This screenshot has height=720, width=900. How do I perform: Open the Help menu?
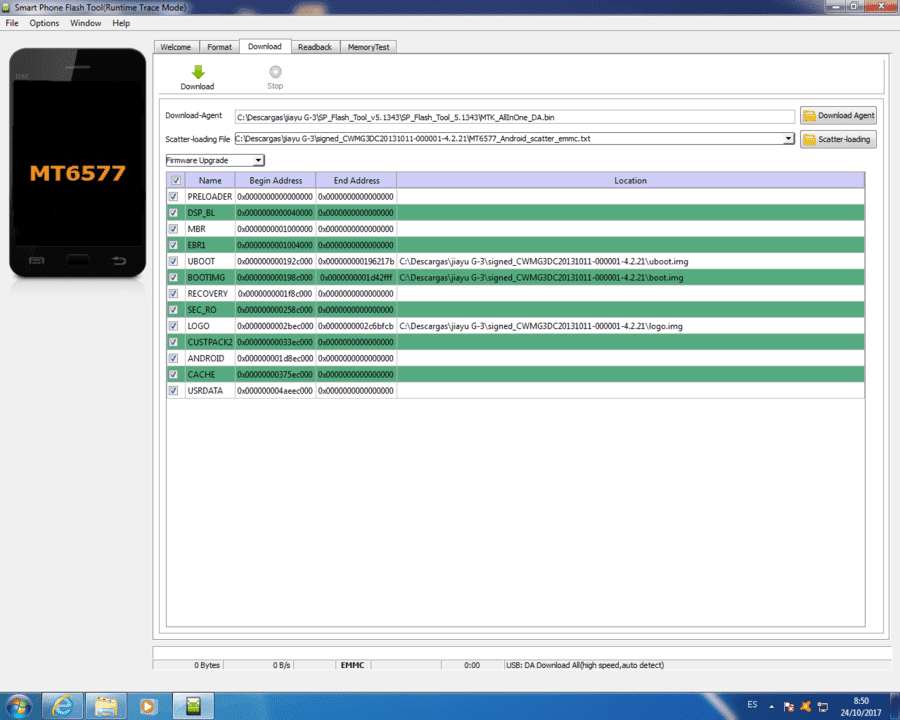point(121,23)
